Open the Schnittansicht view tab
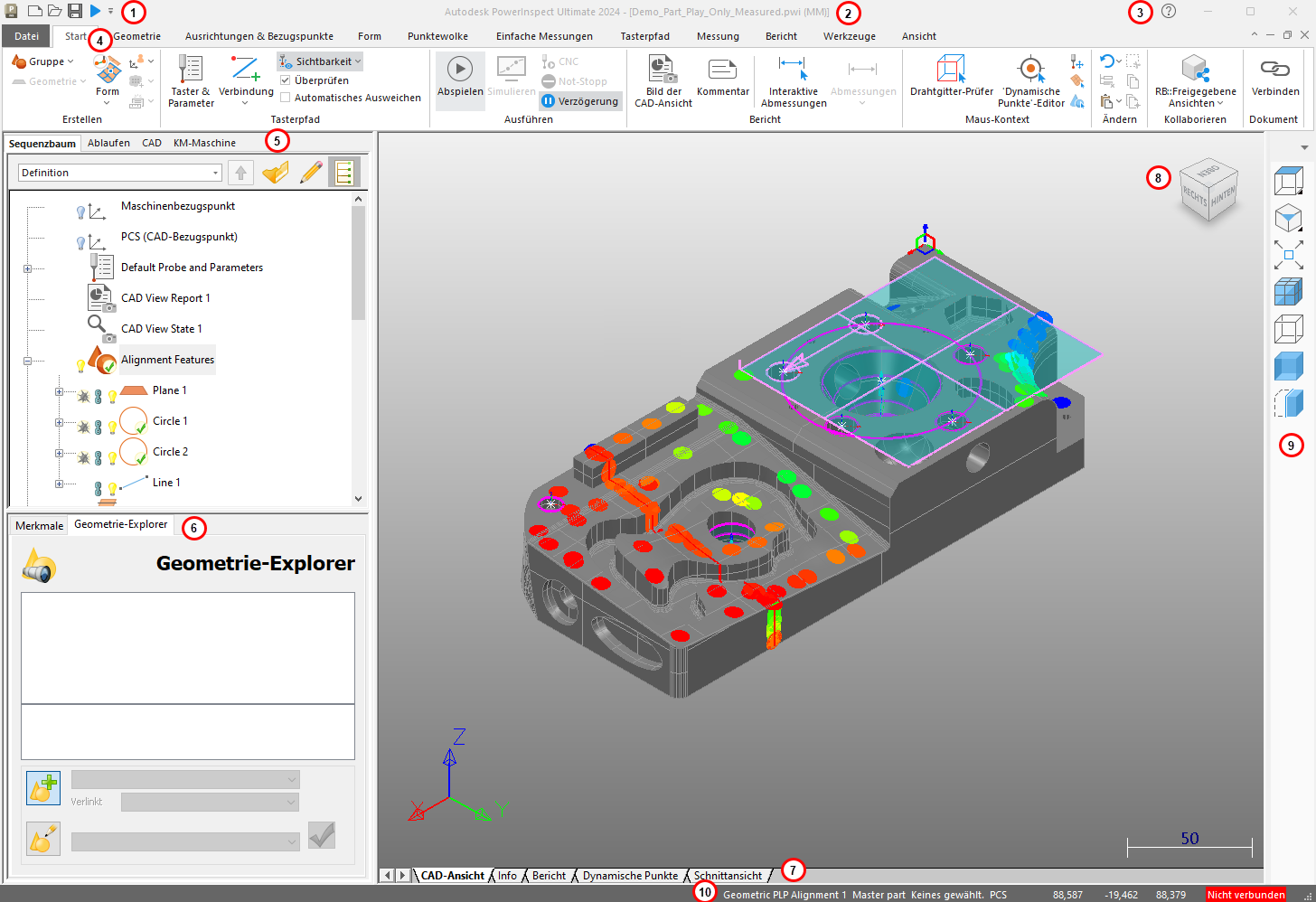1316x902 pixels. (728, 876)
